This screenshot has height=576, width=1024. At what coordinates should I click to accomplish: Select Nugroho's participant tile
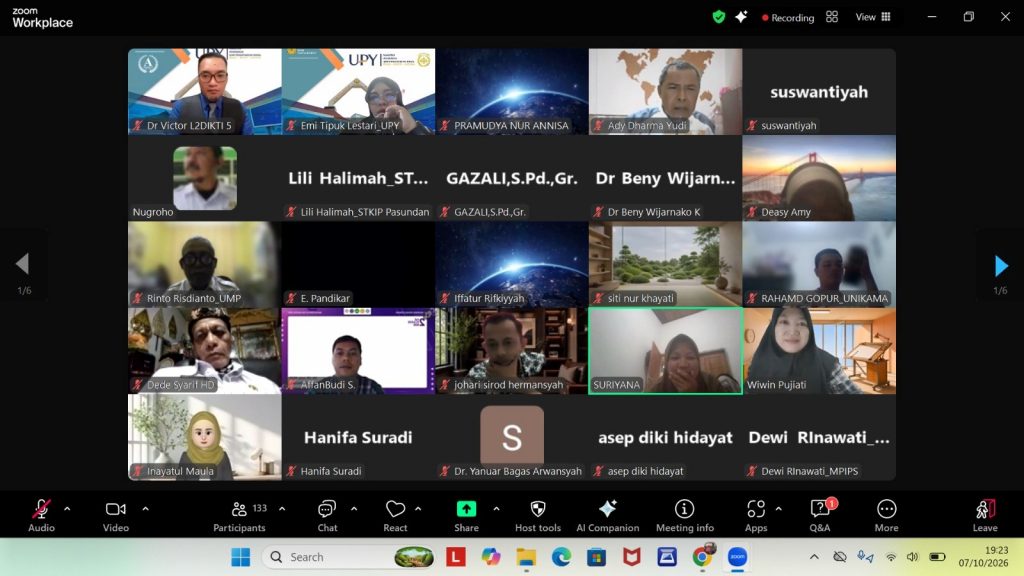point(205,178)
